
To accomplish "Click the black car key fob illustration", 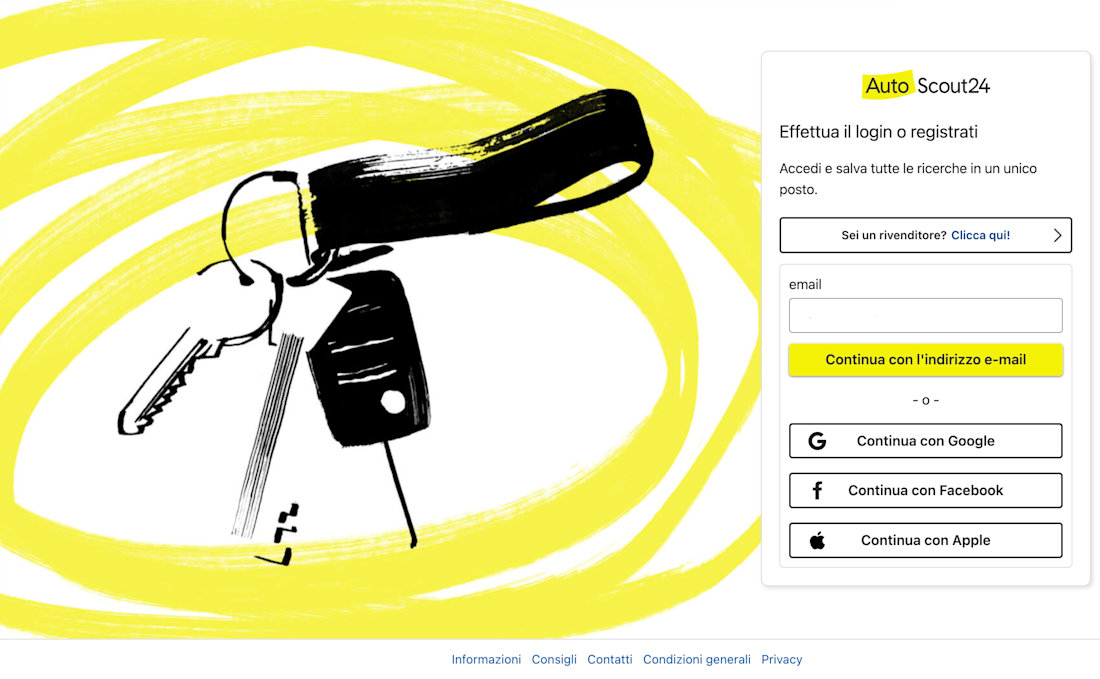I will [x=368, y=358].
